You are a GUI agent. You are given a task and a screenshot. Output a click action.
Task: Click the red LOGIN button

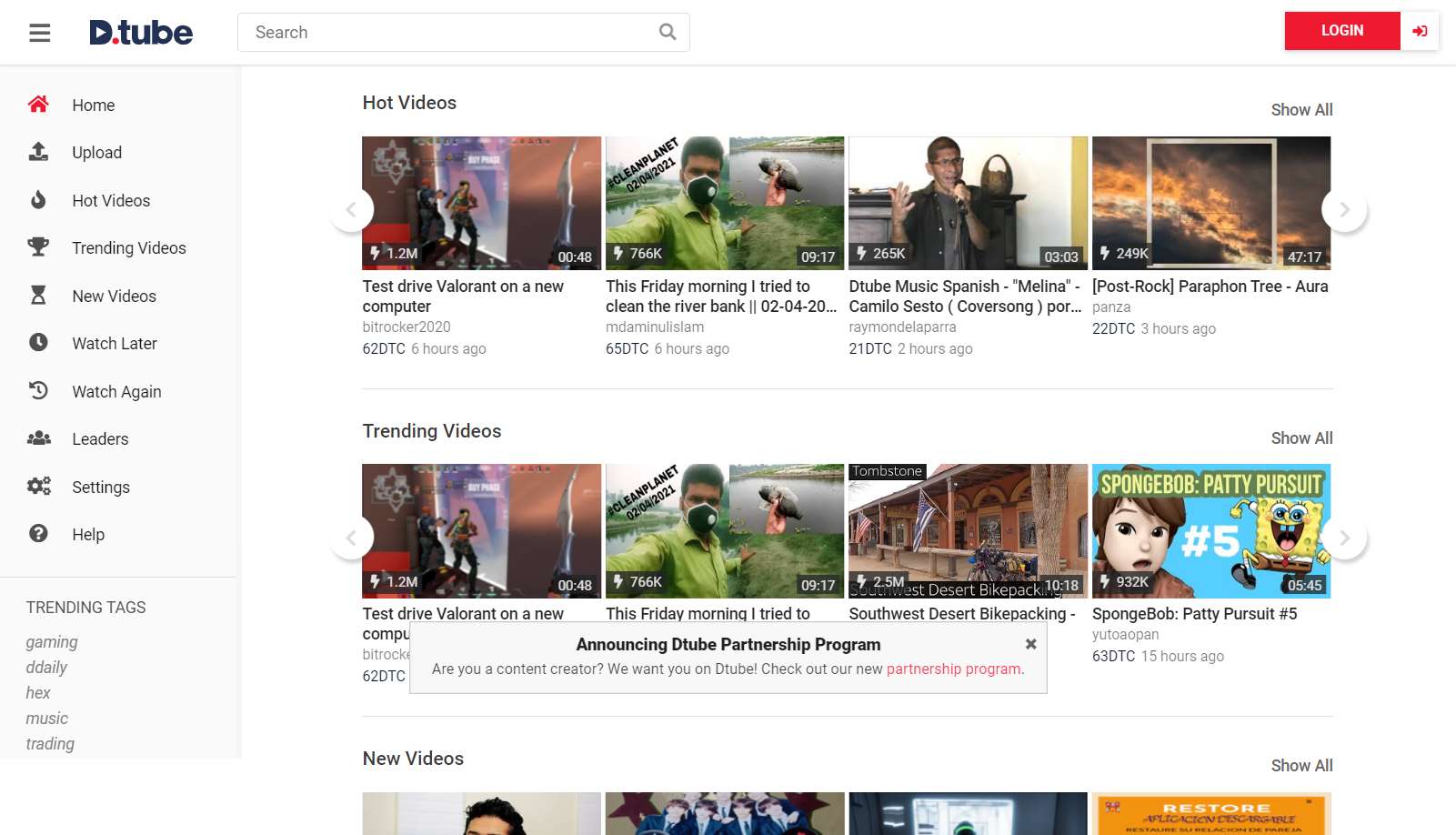[x=1342, y=31]
